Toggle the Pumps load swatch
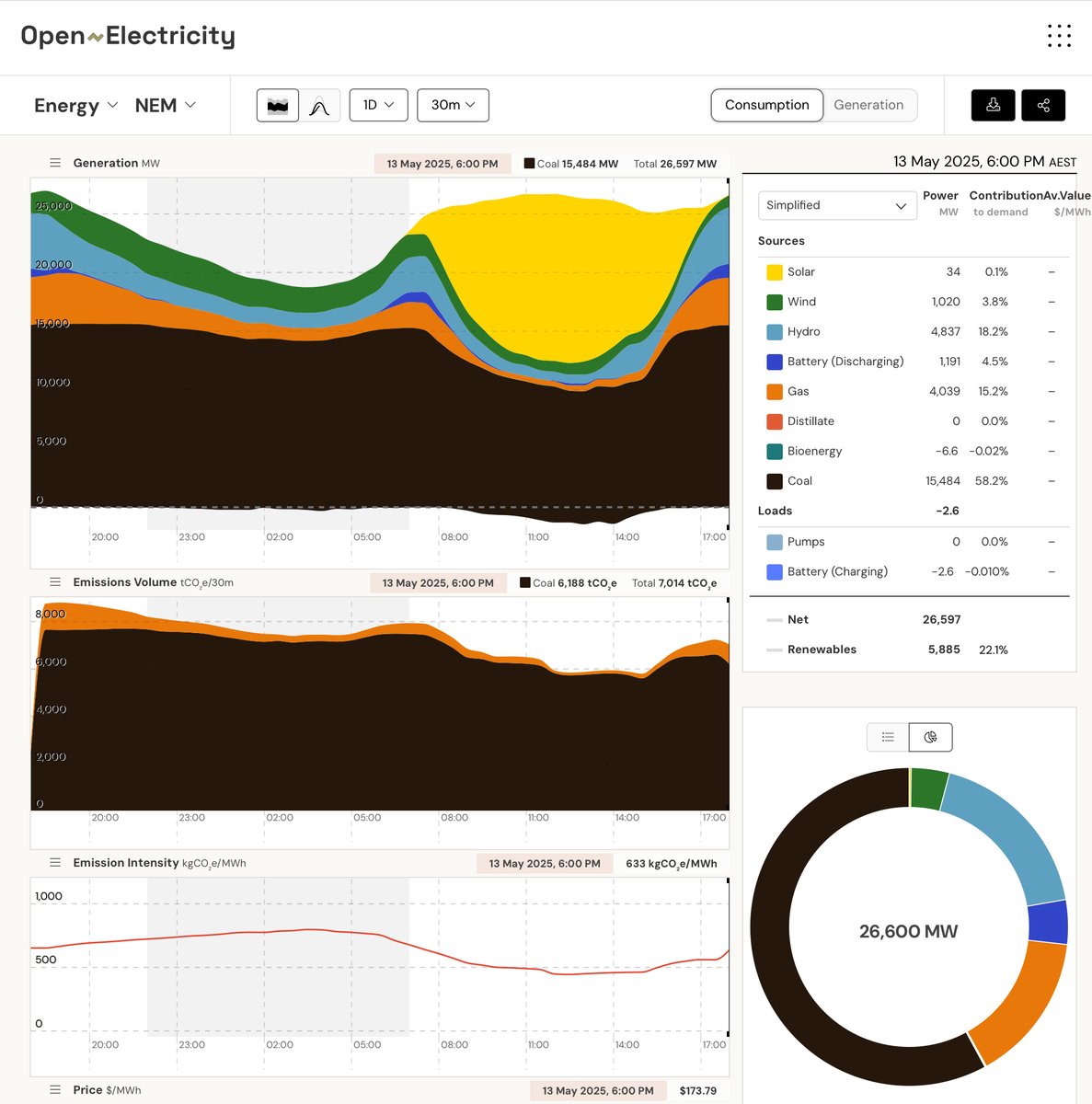Viewport: 1092px width, 1104px height. coord(775,542)
